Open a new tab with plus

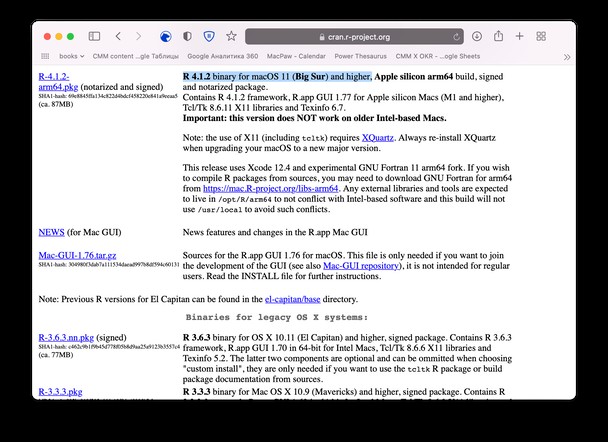point(519,36)
